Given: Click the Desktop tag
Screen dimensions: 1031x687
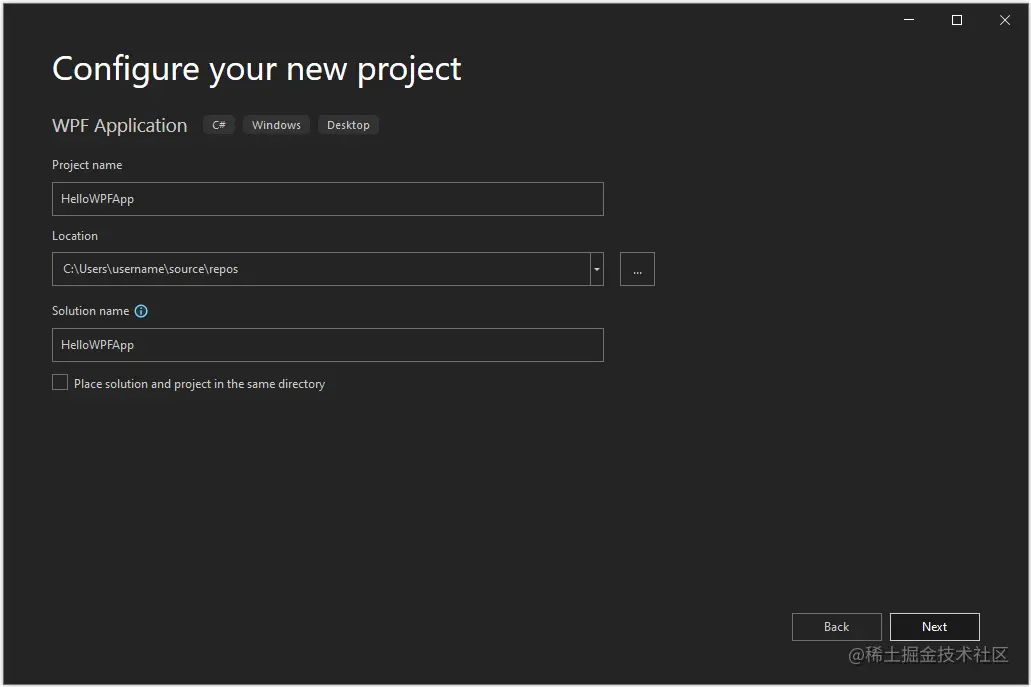Looking at the screenshot, I should tap(348, 125).
